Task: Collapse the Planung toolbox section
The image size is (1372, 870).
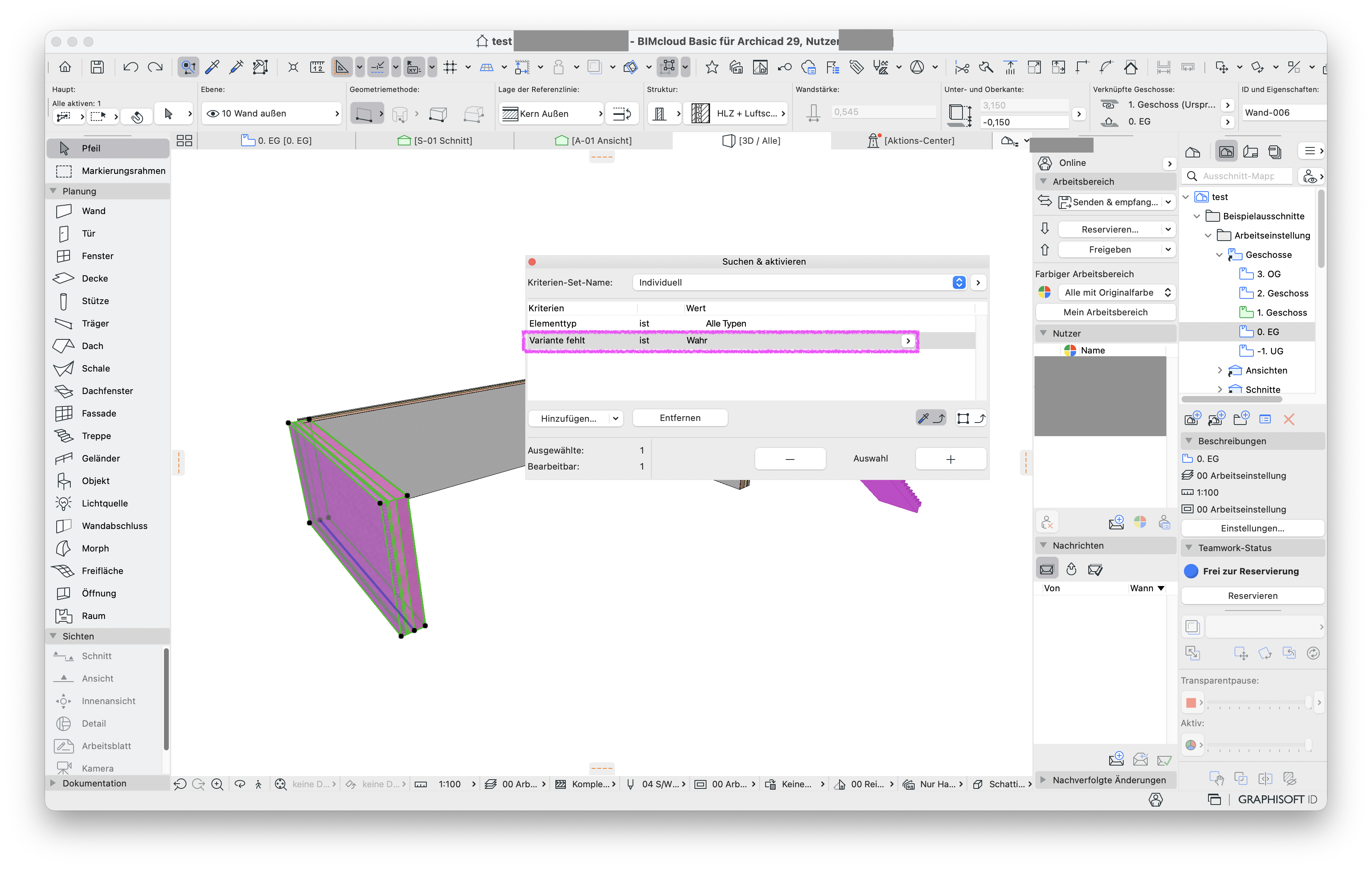Action: click(x=53, y=191)
